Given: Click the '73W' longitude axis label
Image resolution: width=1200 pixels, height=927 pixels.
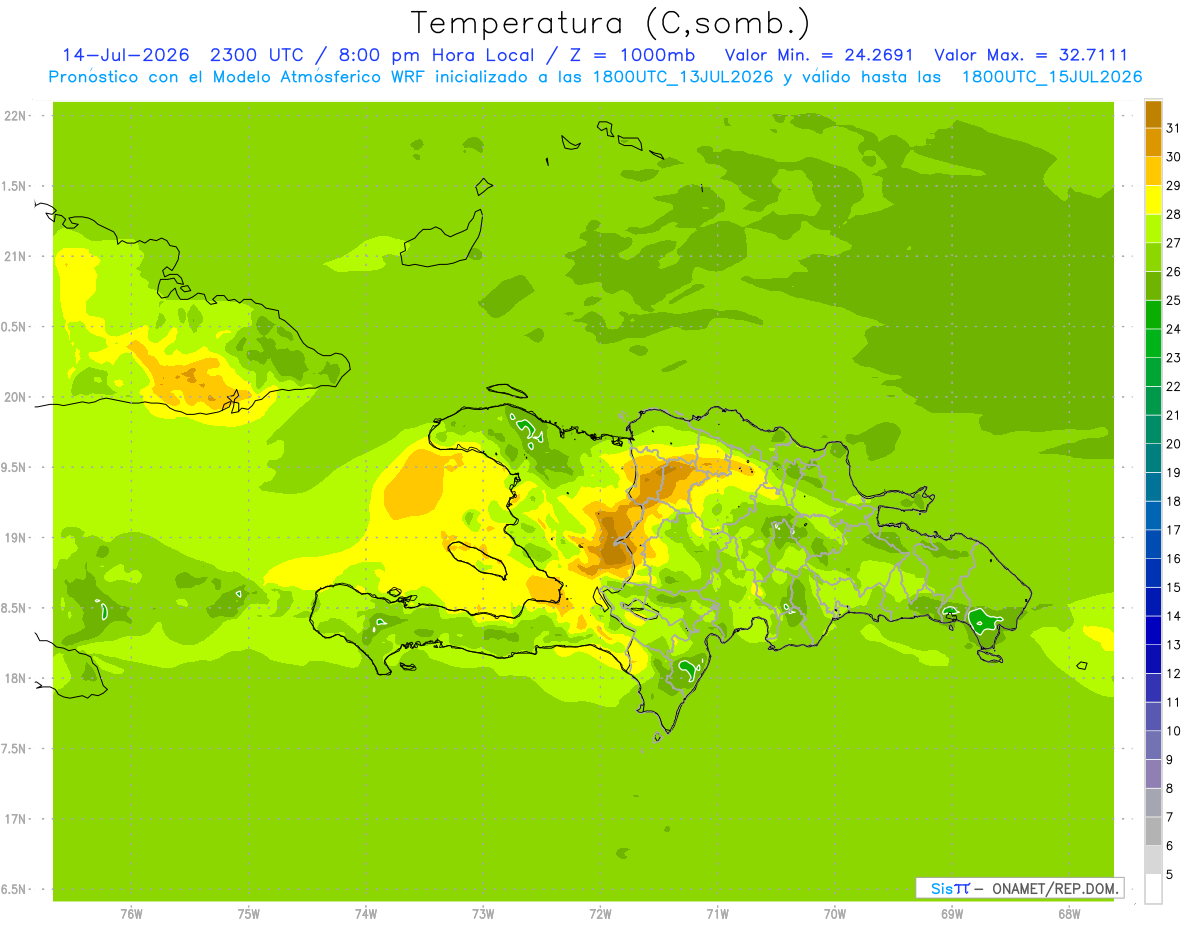Looking at the screenshot, I should (483, 913).
